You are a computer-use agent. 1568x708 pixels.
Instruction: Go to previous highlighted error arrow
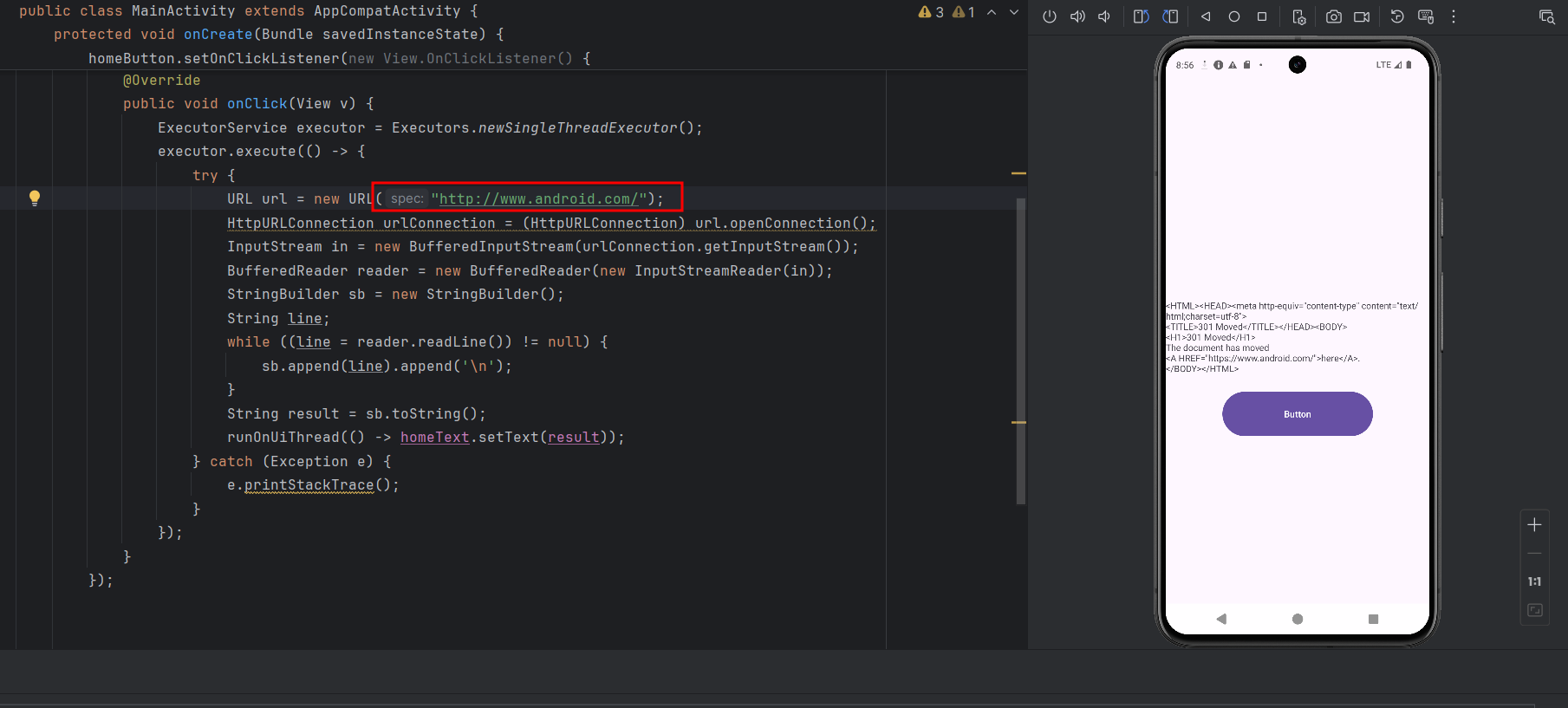click(992, 12)
